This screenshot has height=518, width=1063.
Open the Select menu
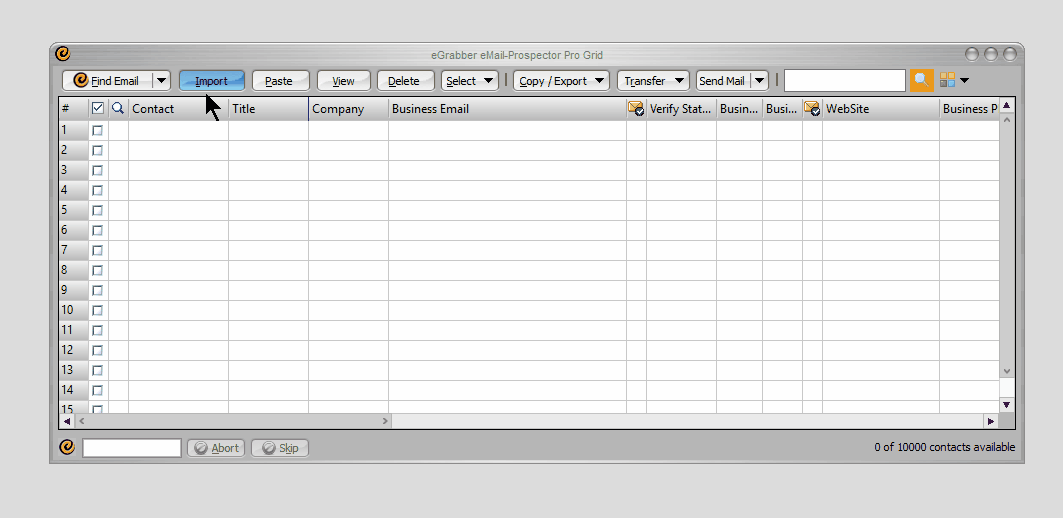point(469,81)
